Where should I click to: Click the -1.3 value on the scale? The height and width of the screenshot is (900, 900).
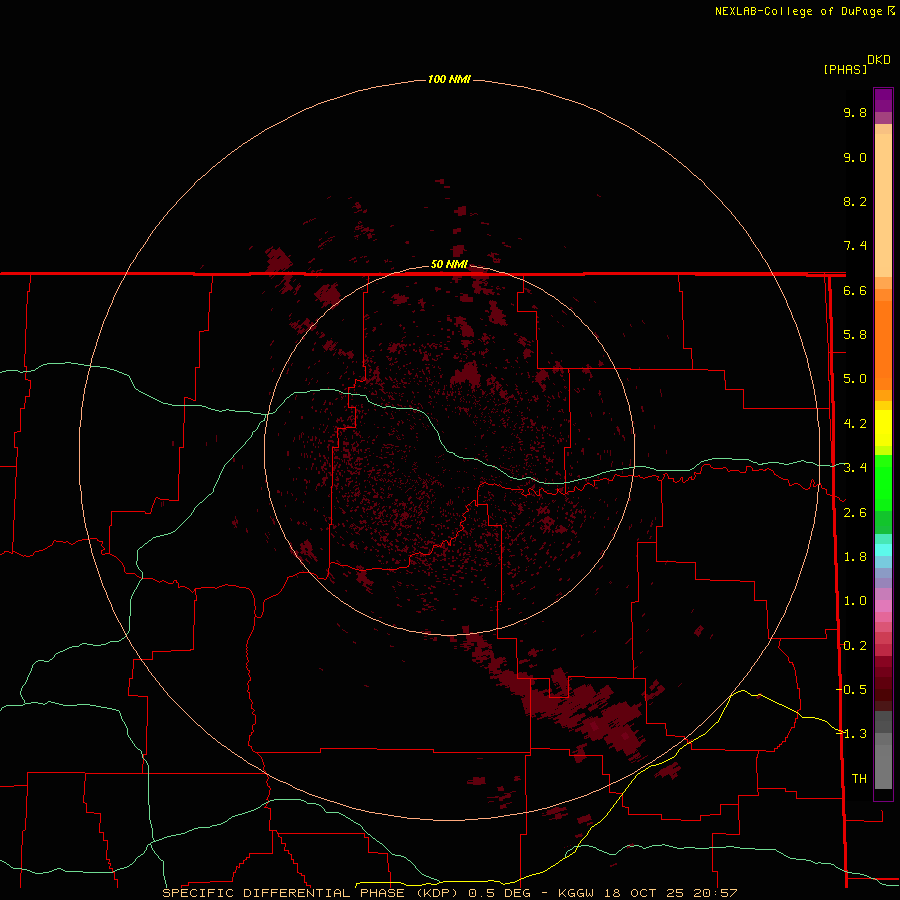pos(852,734)
